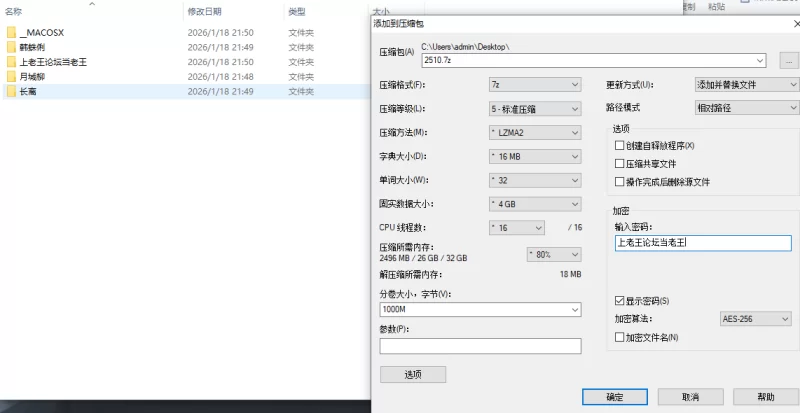800x413 pixels.
Task: Click date in __MACOSX row
Action: (220, 33)
